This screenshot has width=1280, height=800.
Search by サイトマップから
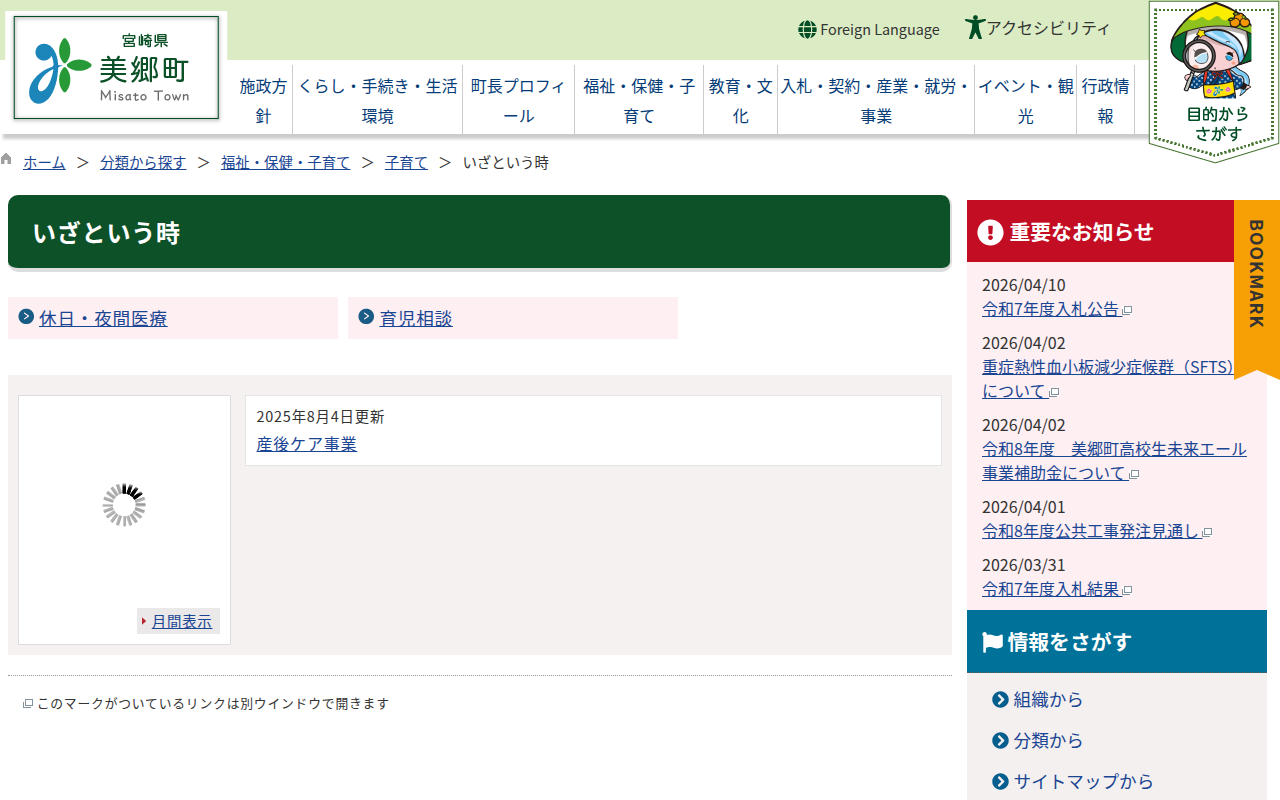click(x=1083, y=782)
